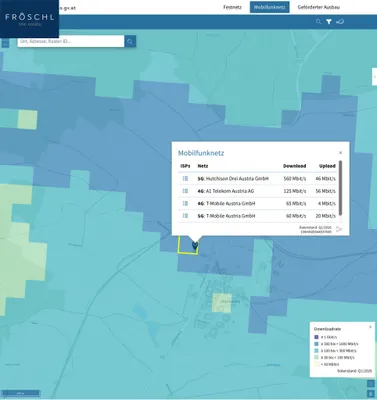Viewport: 377px width, 400px height.
Task: Click the magnifier icon in the blue toolbar
Action: click(x=318, y=22)
